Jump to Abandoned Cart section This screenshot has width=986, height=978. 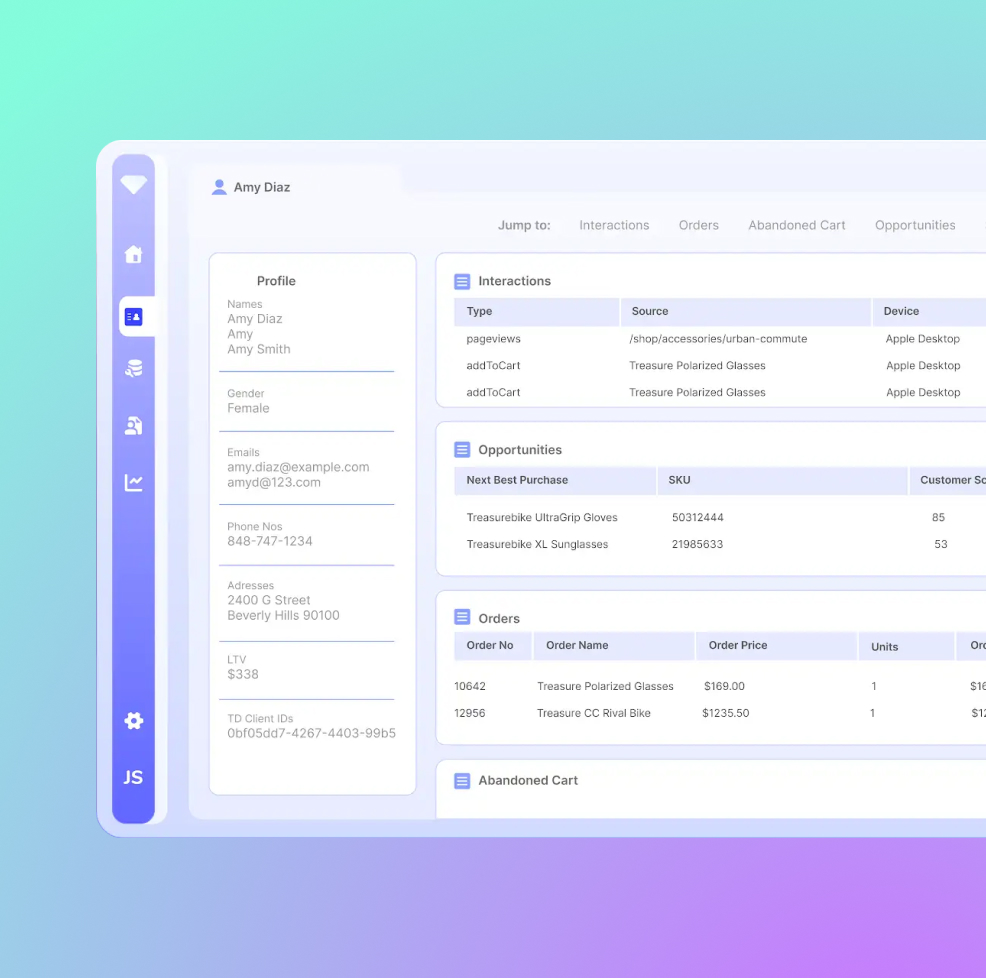(796, 225)
